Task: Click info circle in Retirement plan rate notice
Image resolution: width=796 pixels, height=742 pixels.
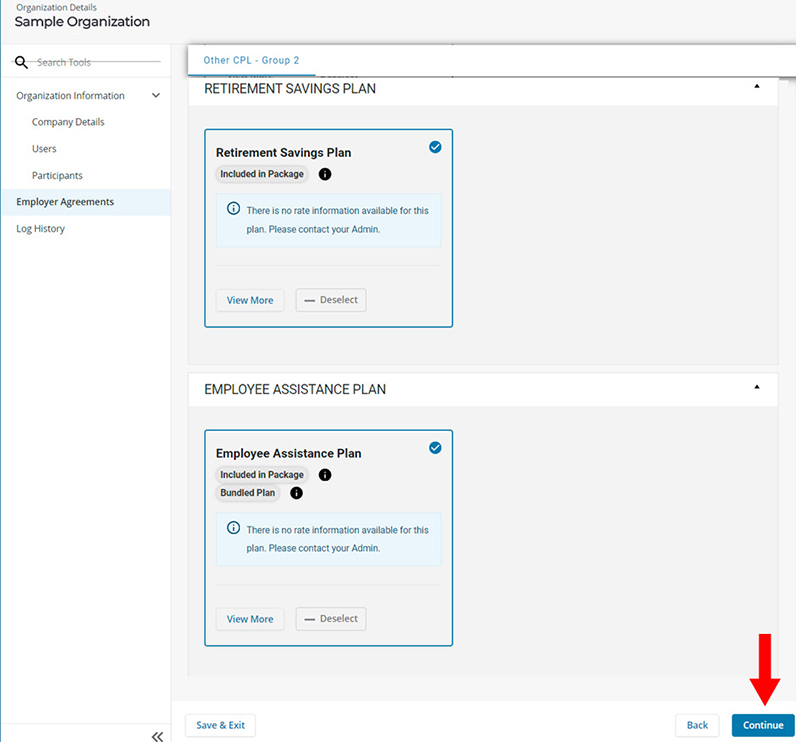Action: [234, 208]
